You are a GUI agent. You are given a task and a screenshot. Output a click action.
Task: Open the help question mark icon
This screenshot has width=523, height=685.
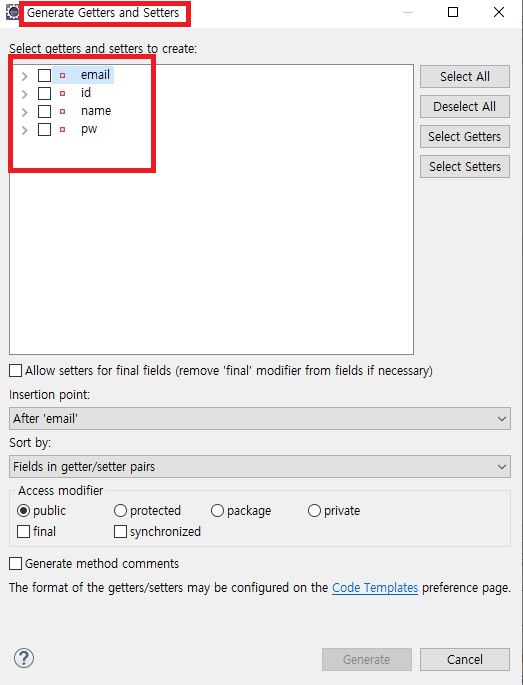click(x=24, y=658)
